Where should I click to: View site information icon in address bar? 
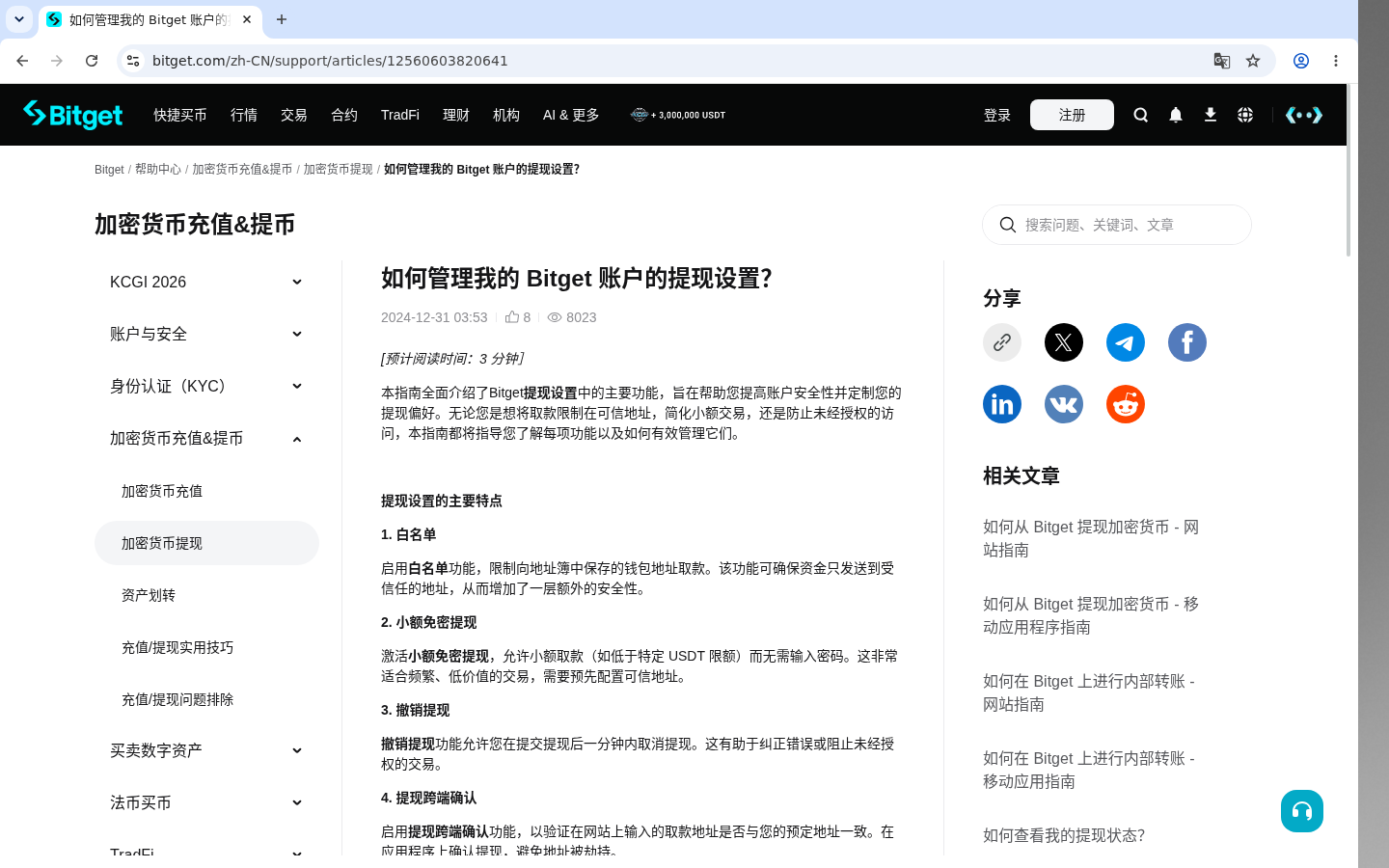[133, 61]
